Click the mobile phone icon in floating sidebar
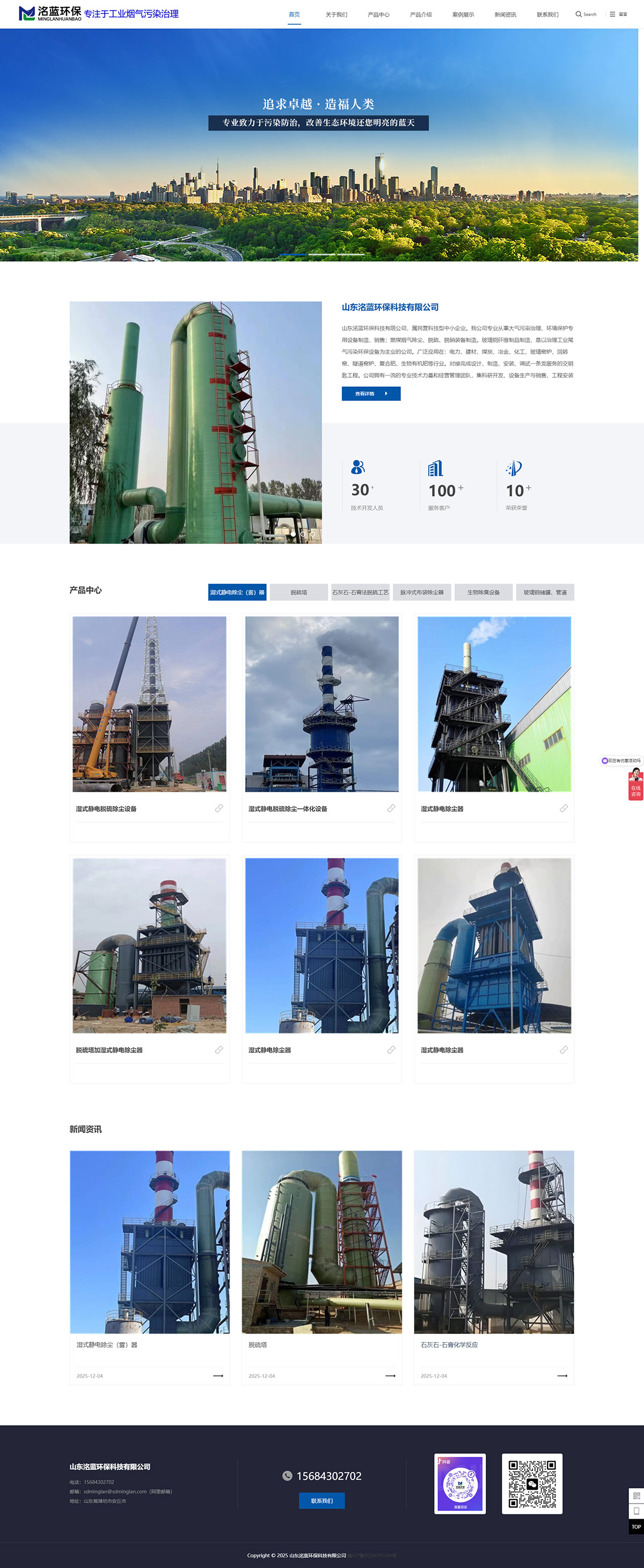Image resolution: width=644 pixels, height=1568 pixels. click(636, 1511)
